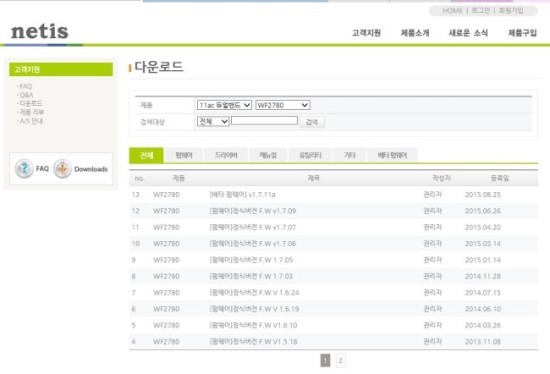550x374 pixels.
Task: Open the WF2780 model dropdown
Action: pos(283,105)
